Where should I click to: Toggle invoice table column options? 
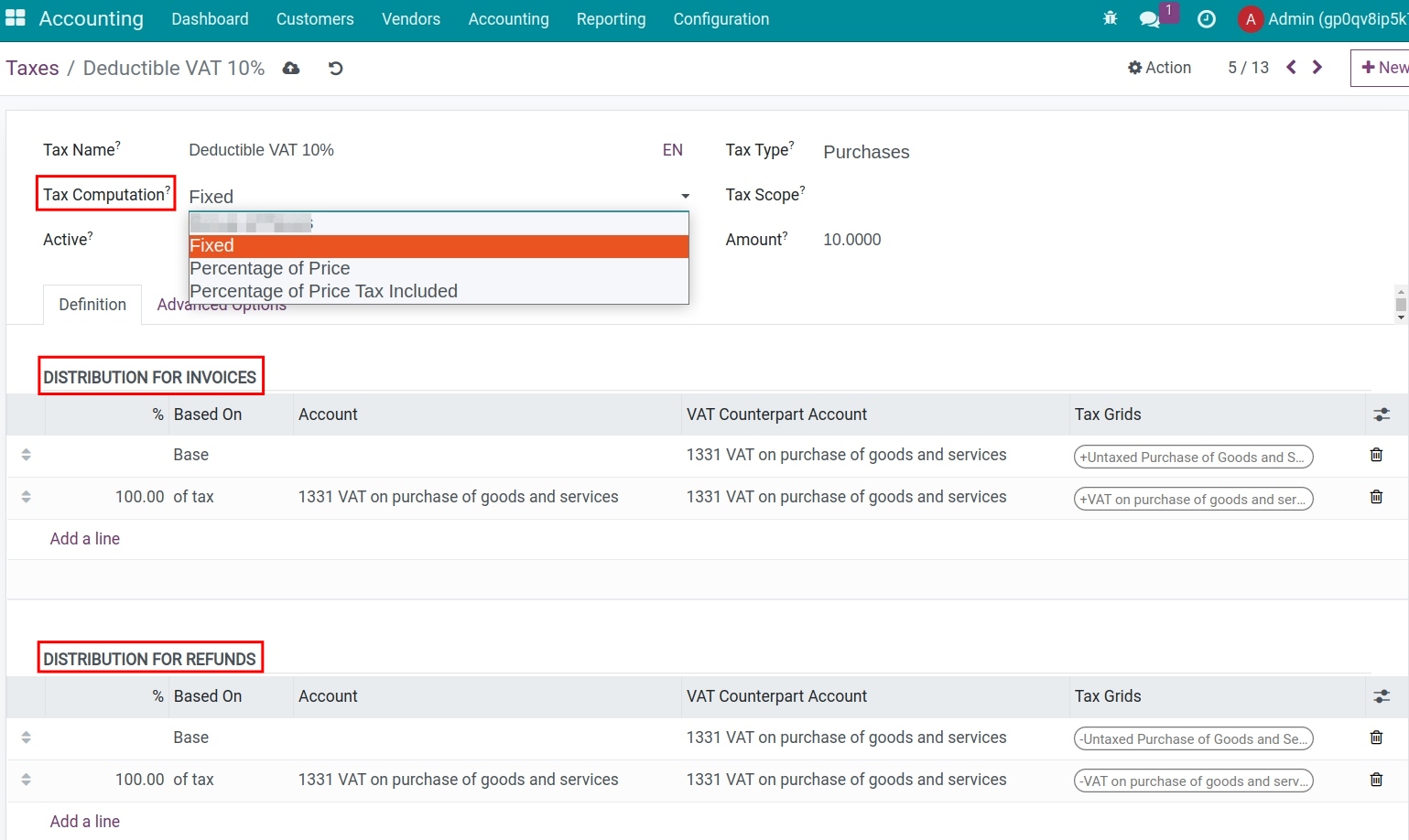click(1381, 415)
